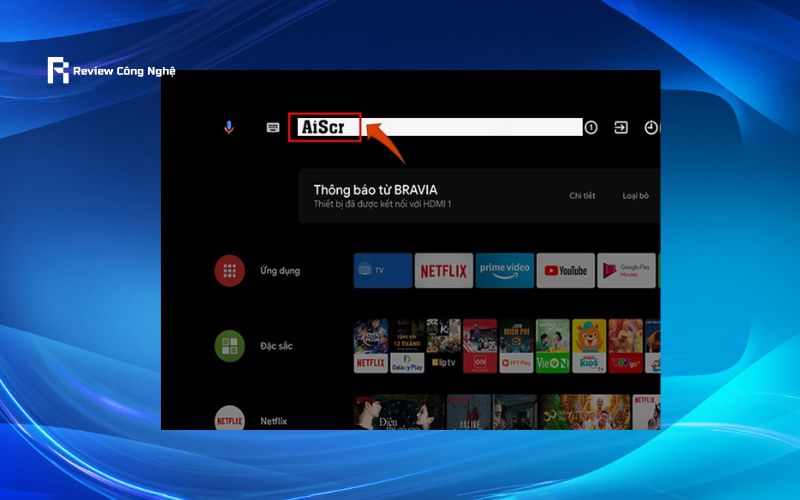Open the on-screen keyboard icon
Screen dimensions: 800x500
[273, 127]
